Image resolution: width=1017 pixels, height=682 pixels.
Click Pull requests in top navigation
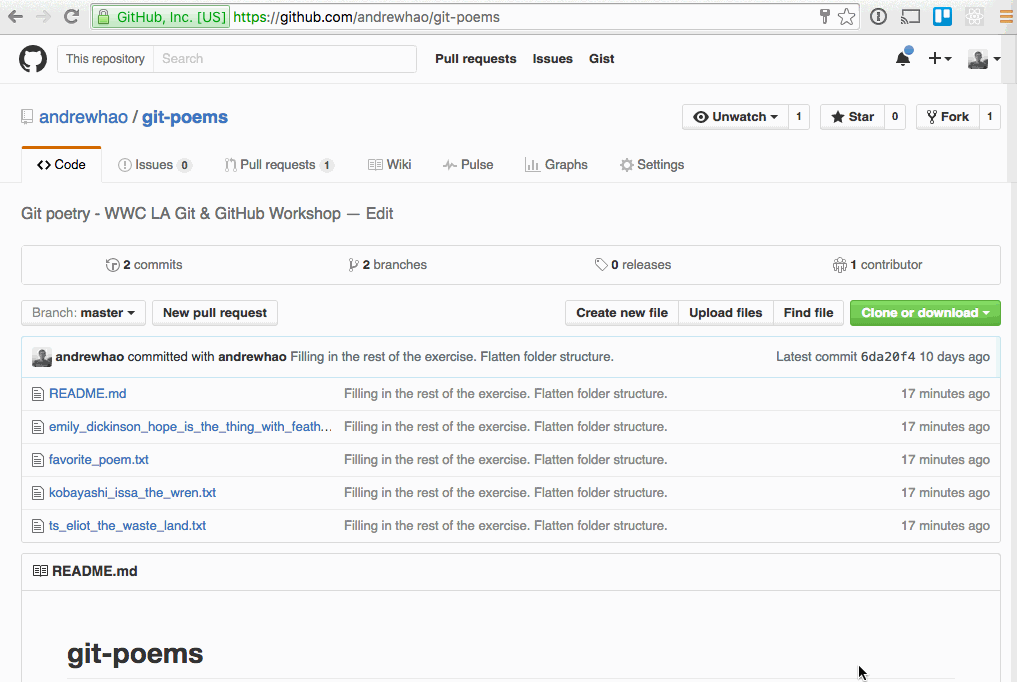475,59
